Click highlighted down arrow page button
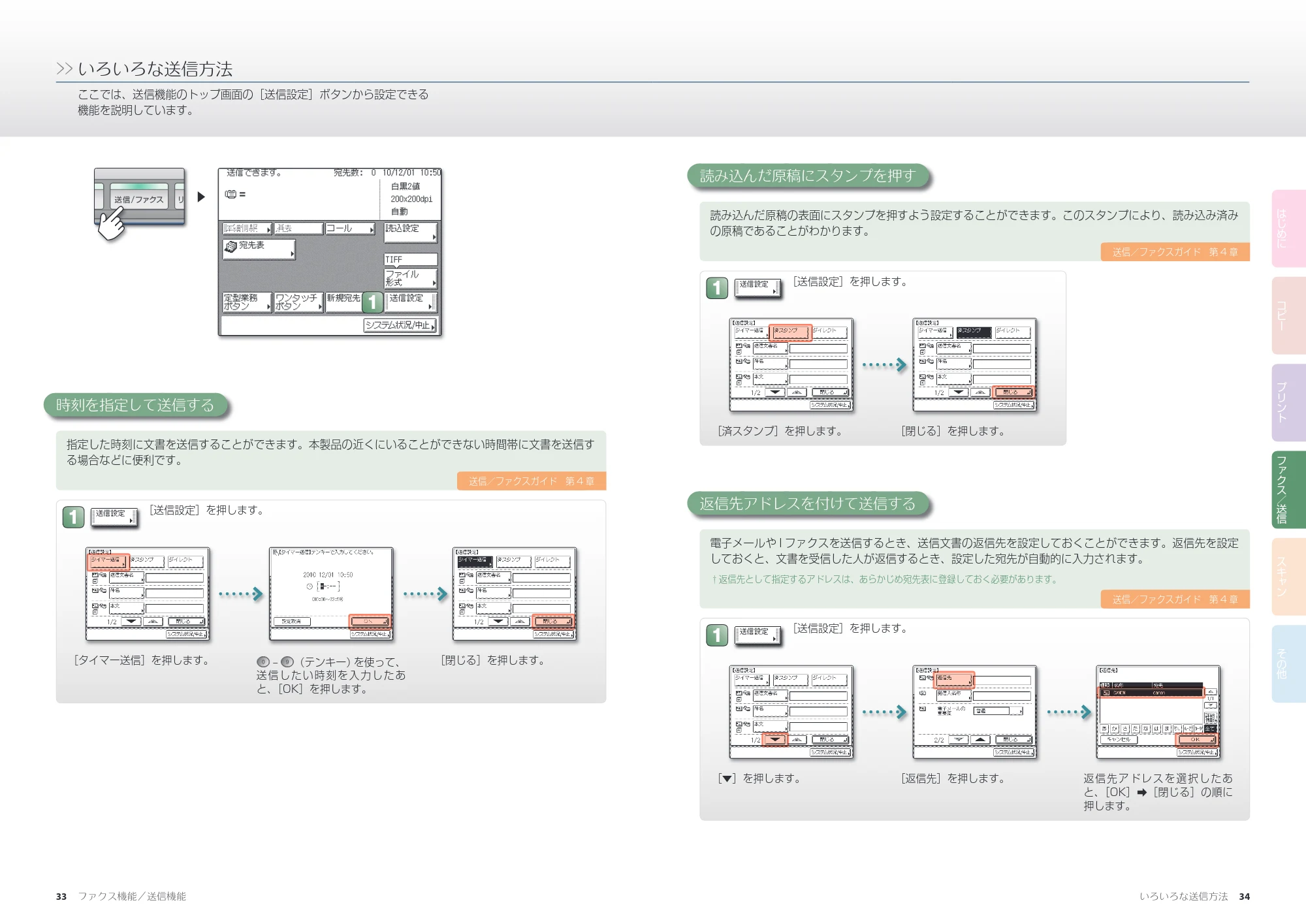The width and height of the screenshot is (1306, 924). pyautogui.click(x=775, y=740)
